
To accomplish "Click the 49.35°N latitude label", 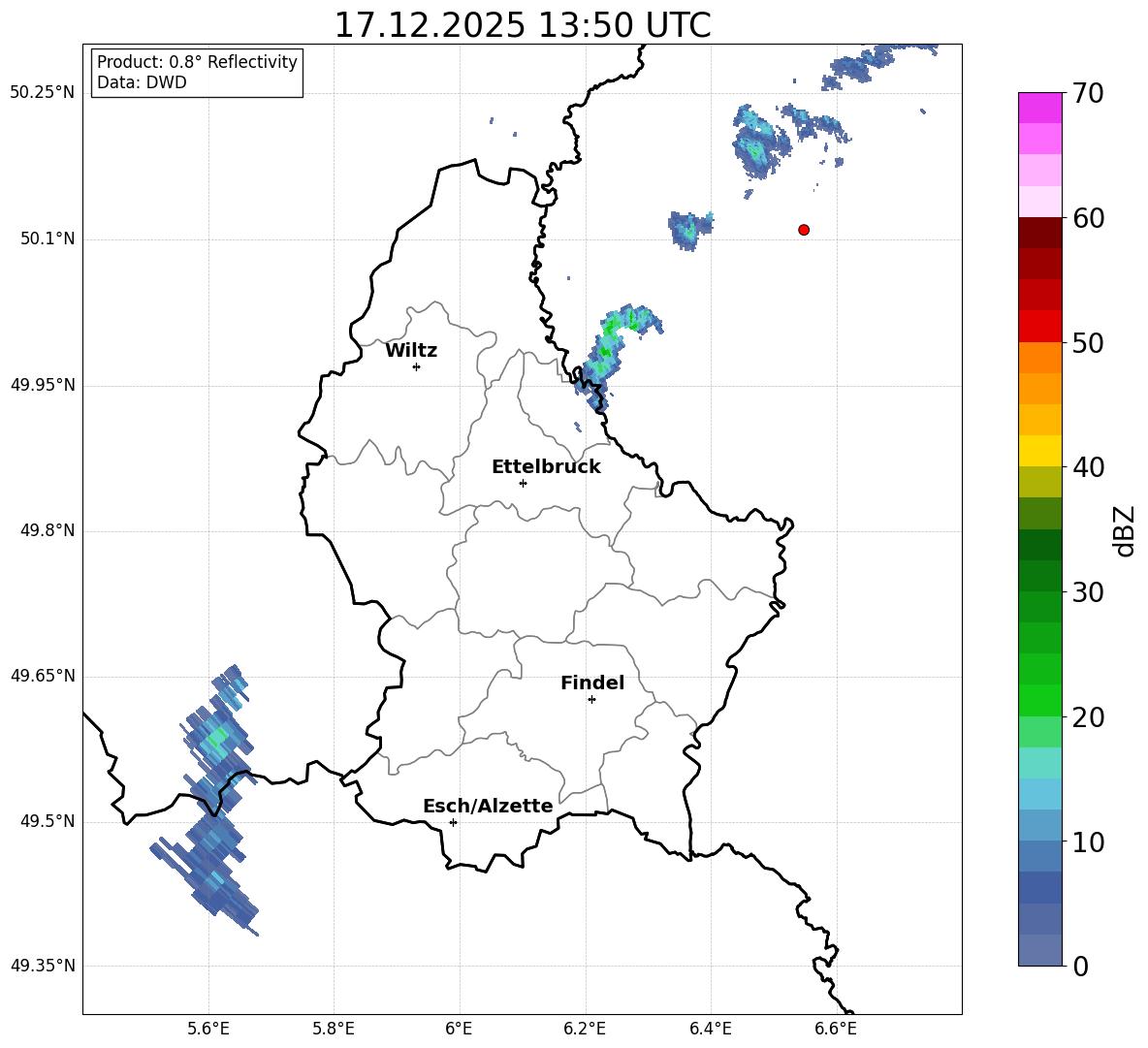I will (x=43, y=966).
